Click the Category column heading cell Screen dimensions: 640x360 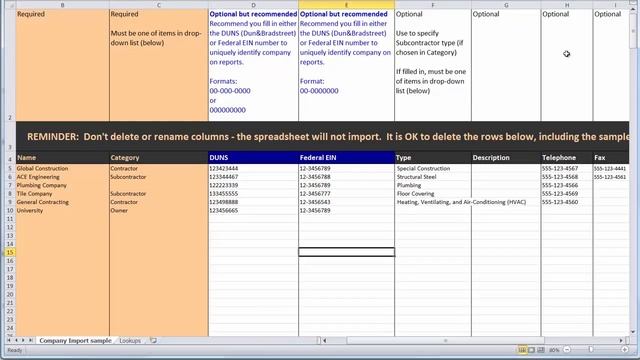pos(159,158)
